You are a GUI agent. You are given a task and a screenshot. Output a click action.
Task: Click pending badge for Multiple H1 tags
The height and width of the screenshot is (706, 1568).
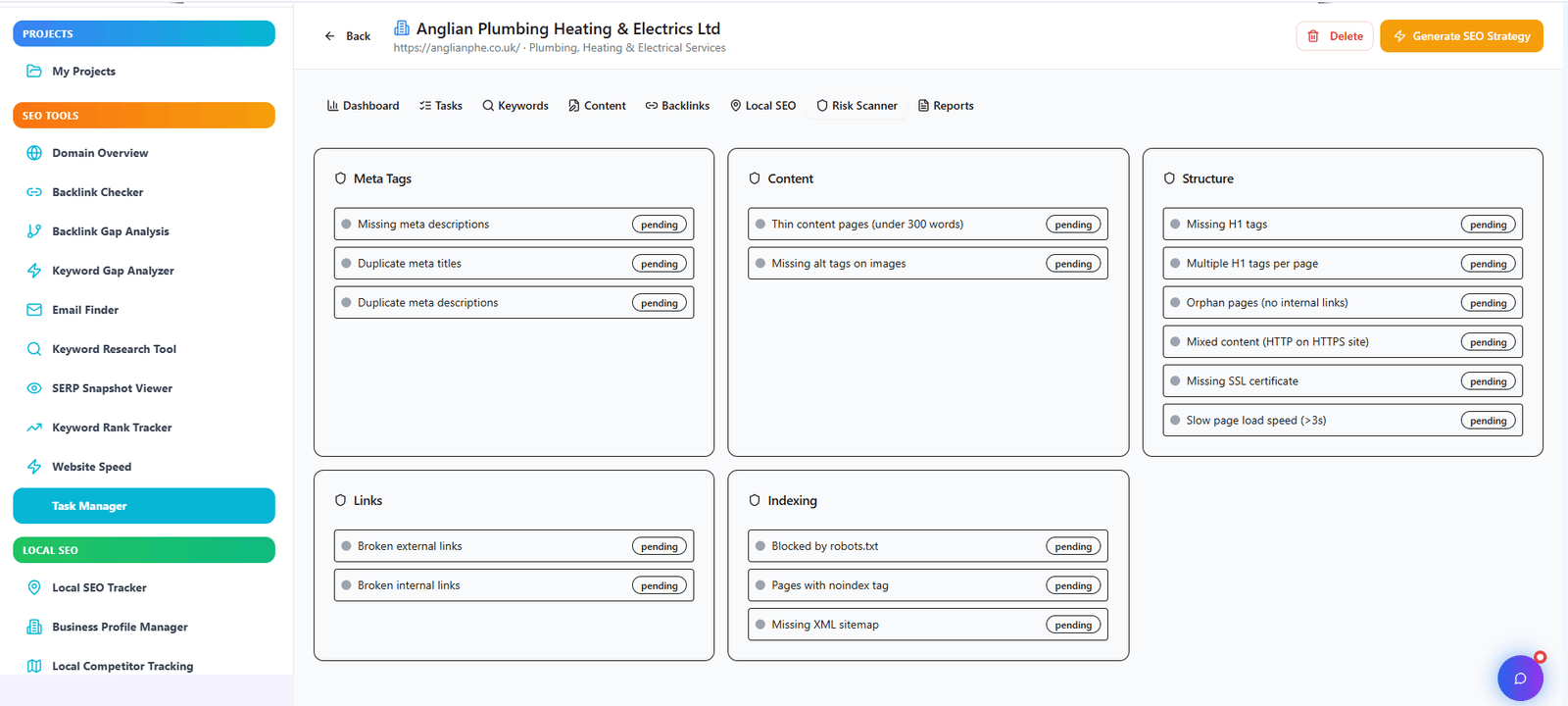pyautogui.click(x=1489, y=264)
